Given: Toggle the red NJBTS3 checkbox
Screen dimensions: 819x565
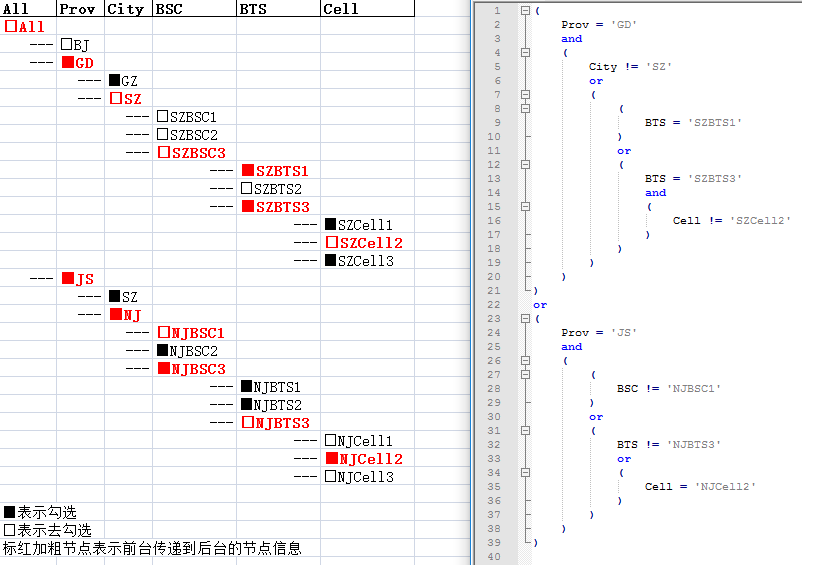Looking at the screenshot, I should 248,422.
